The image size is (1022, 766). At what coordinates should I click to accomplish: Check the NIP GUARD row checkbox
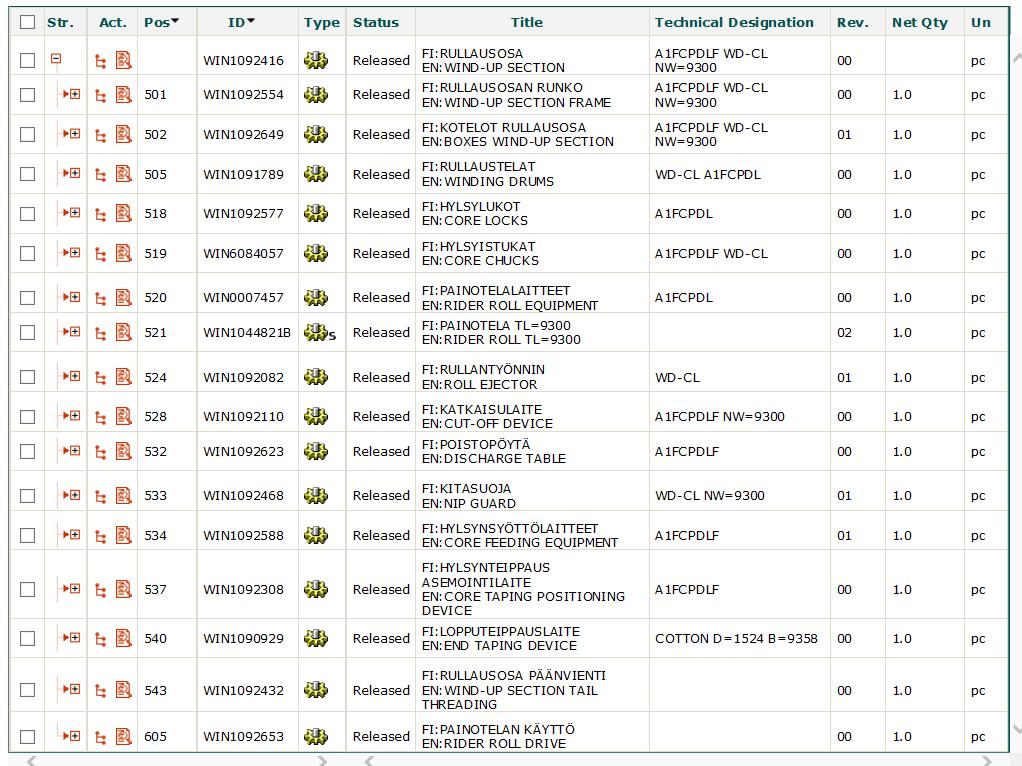tap(27, 495)
